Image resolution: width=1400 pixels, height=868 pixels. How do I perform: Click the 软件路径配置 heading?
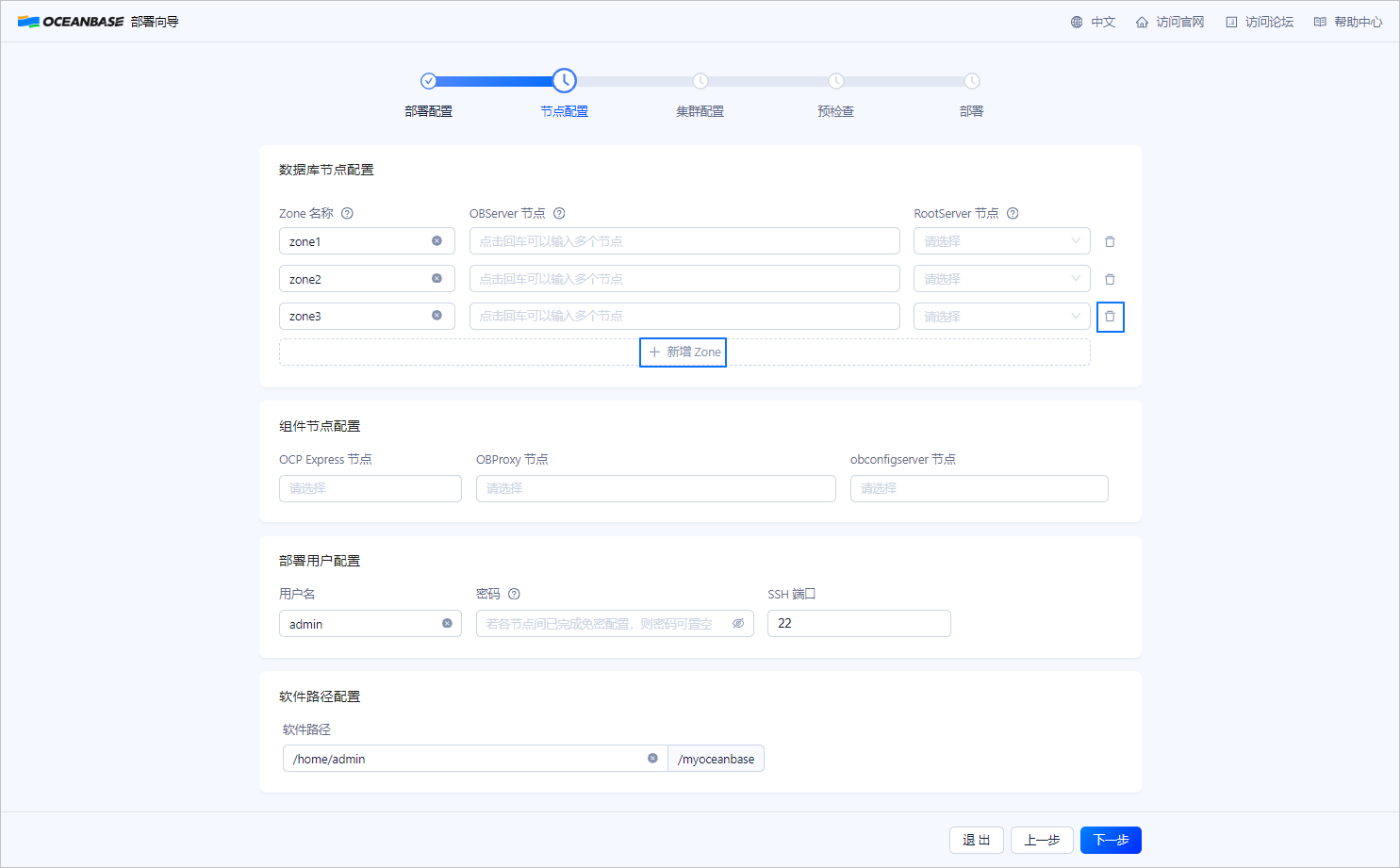coord(320,696)
